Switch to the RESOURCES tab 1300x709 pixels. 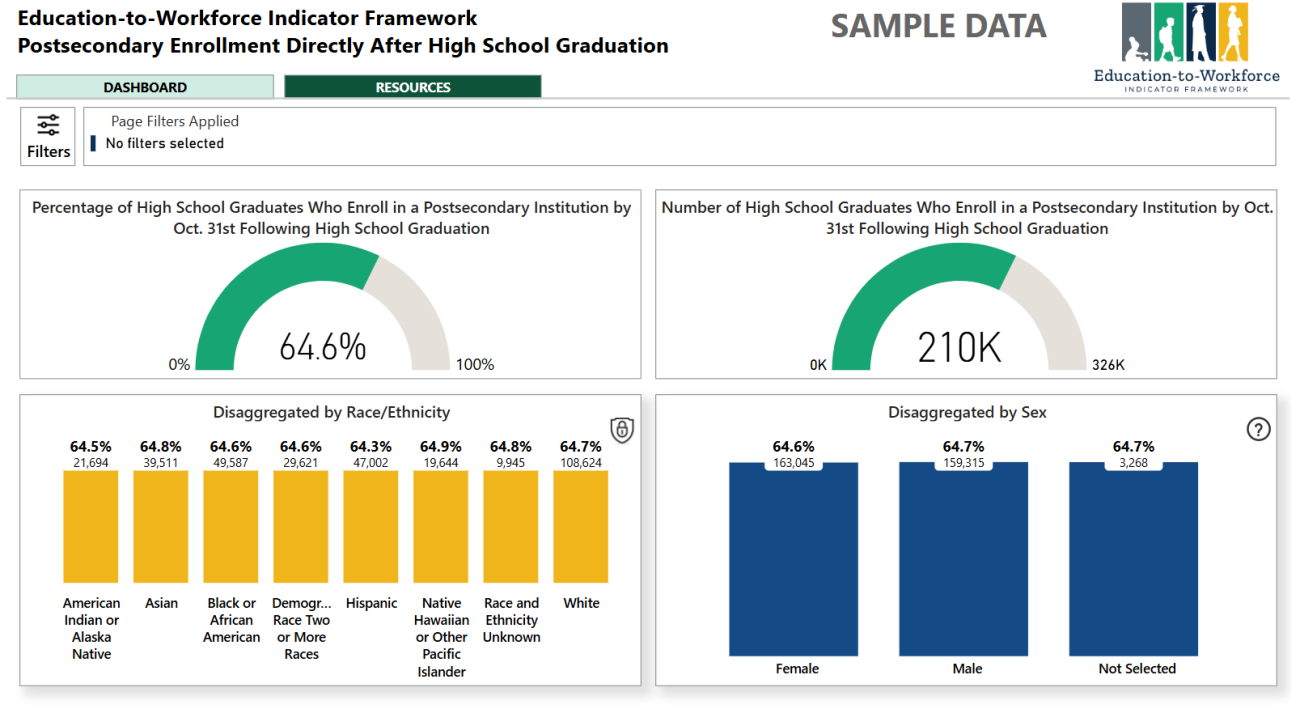(412, 86)
